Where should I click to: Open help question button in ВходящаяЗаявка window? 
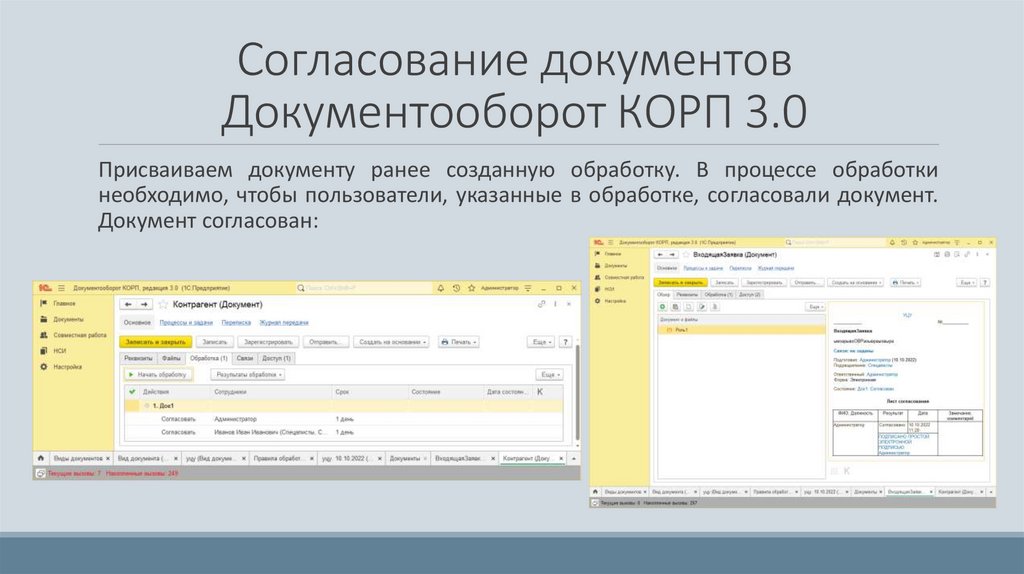[x=985, y=283]
